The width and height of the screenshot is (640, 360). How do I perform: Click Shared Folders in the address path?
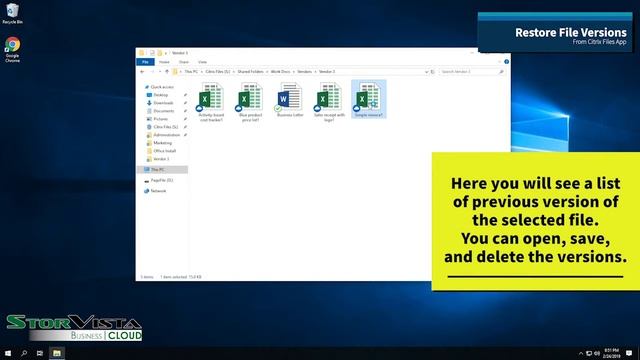coord(250,72)
